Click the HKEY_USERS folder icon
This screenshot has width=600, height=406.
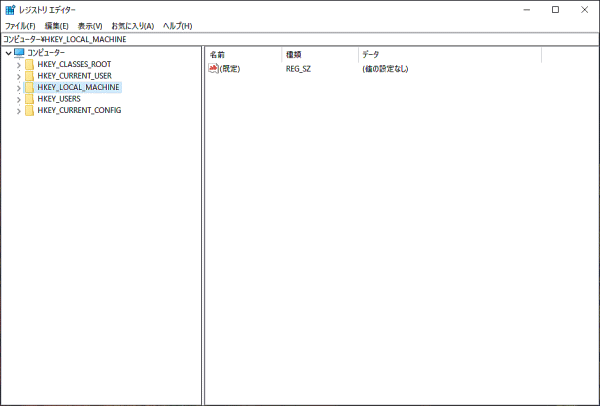click(29, 99)
